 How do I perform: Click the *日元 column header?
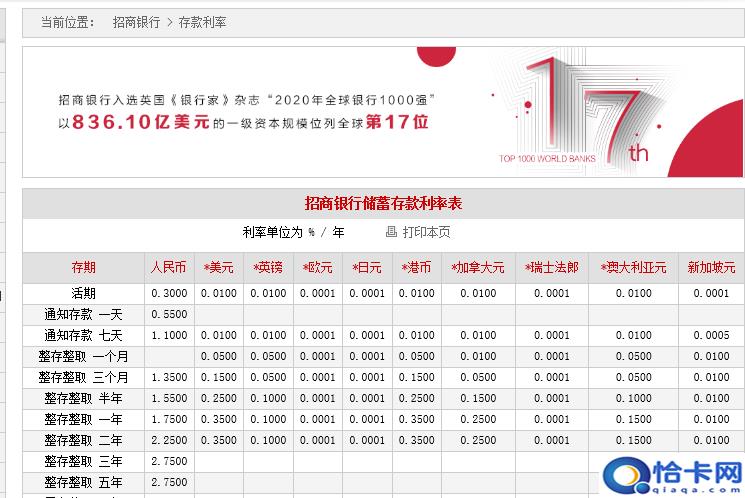coord(367,268)
